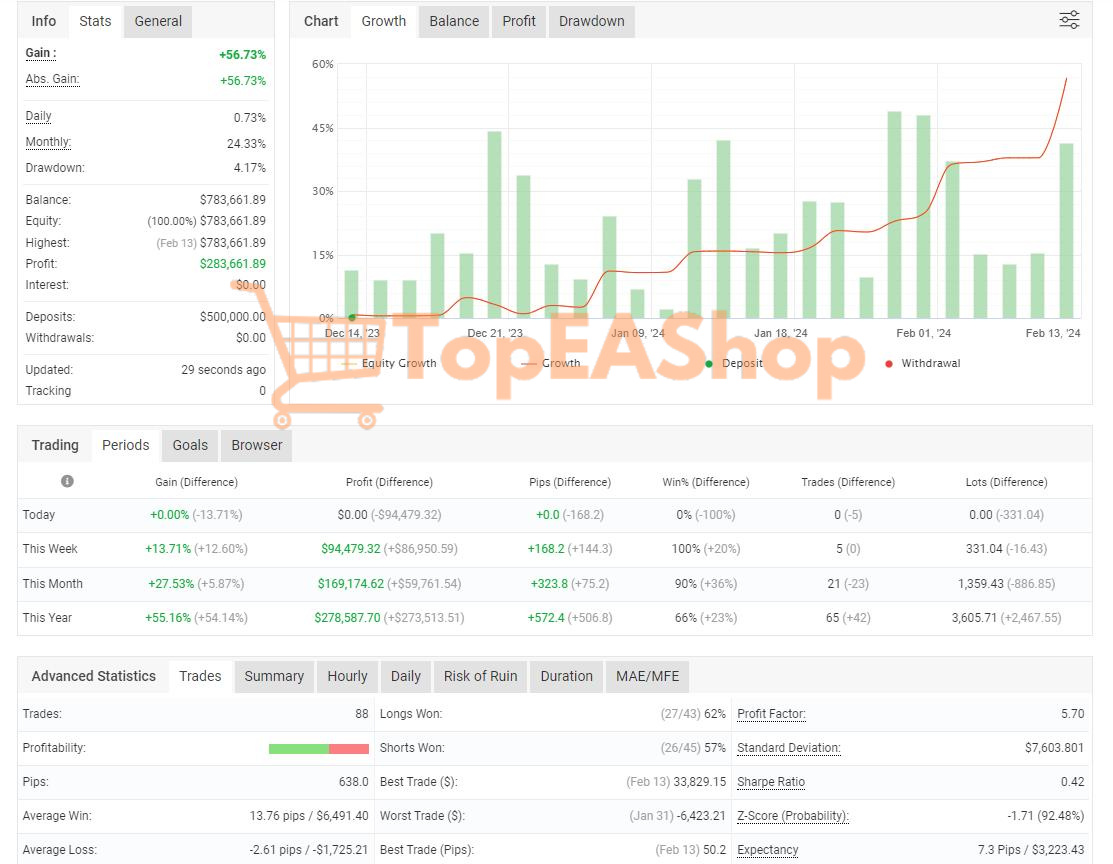
Task: Open the Browser tab in Trading section
Action: 257,445
